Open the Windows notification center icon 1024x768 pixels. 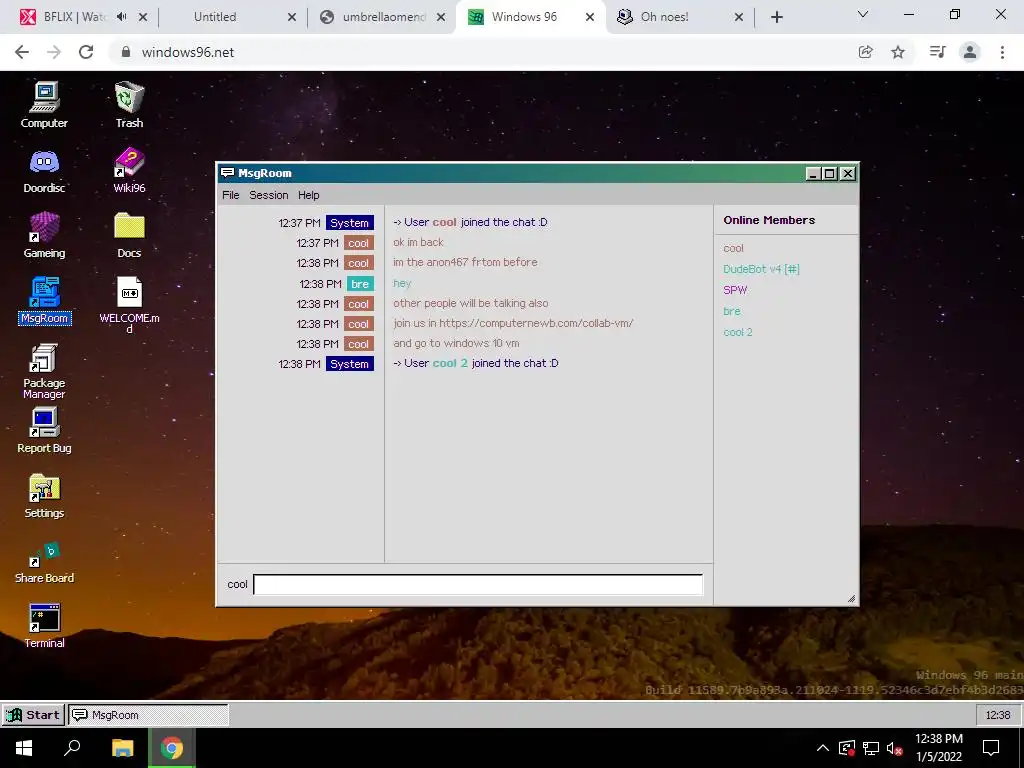click(991, 748)
